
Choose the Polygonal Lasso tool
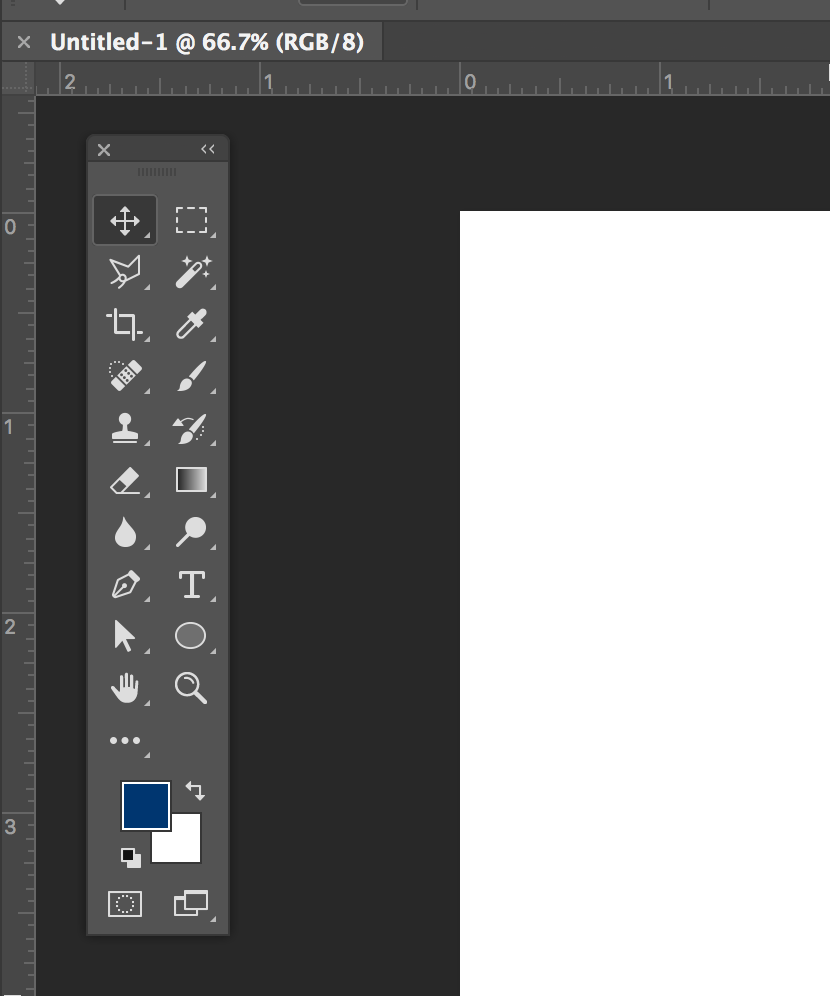(x=125, y=273)
